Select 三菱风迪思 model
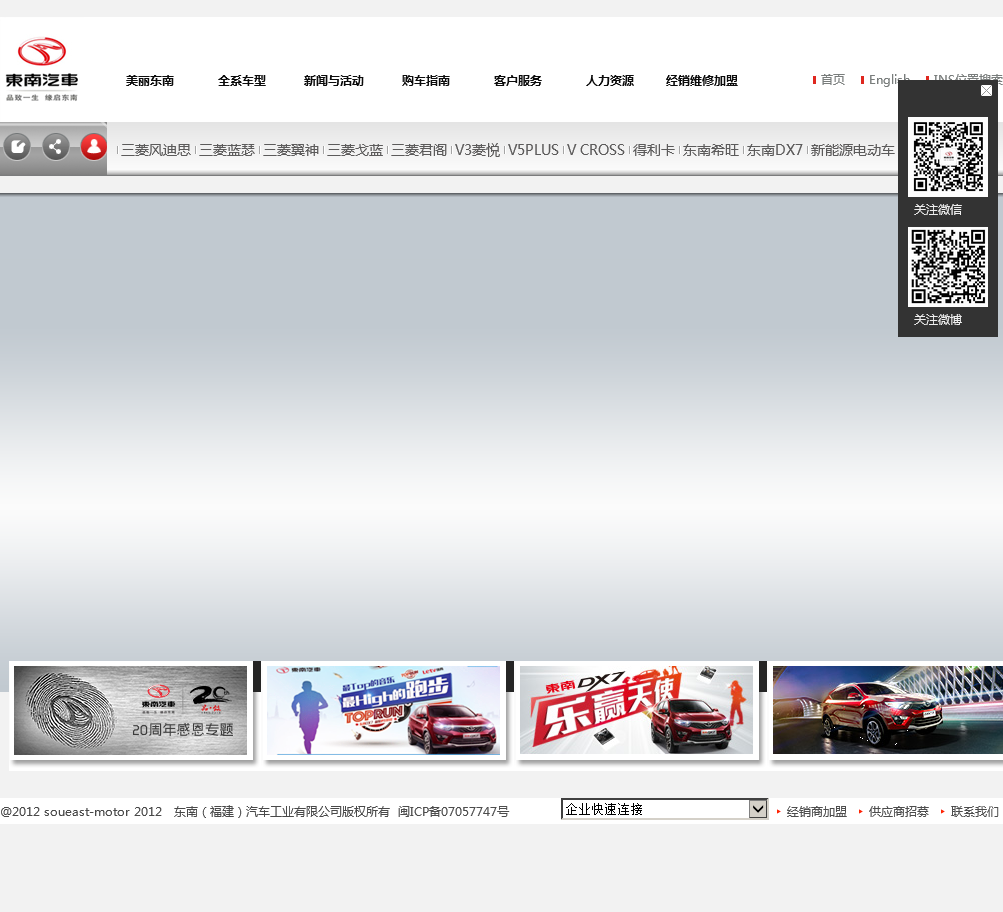 (156, 150)
